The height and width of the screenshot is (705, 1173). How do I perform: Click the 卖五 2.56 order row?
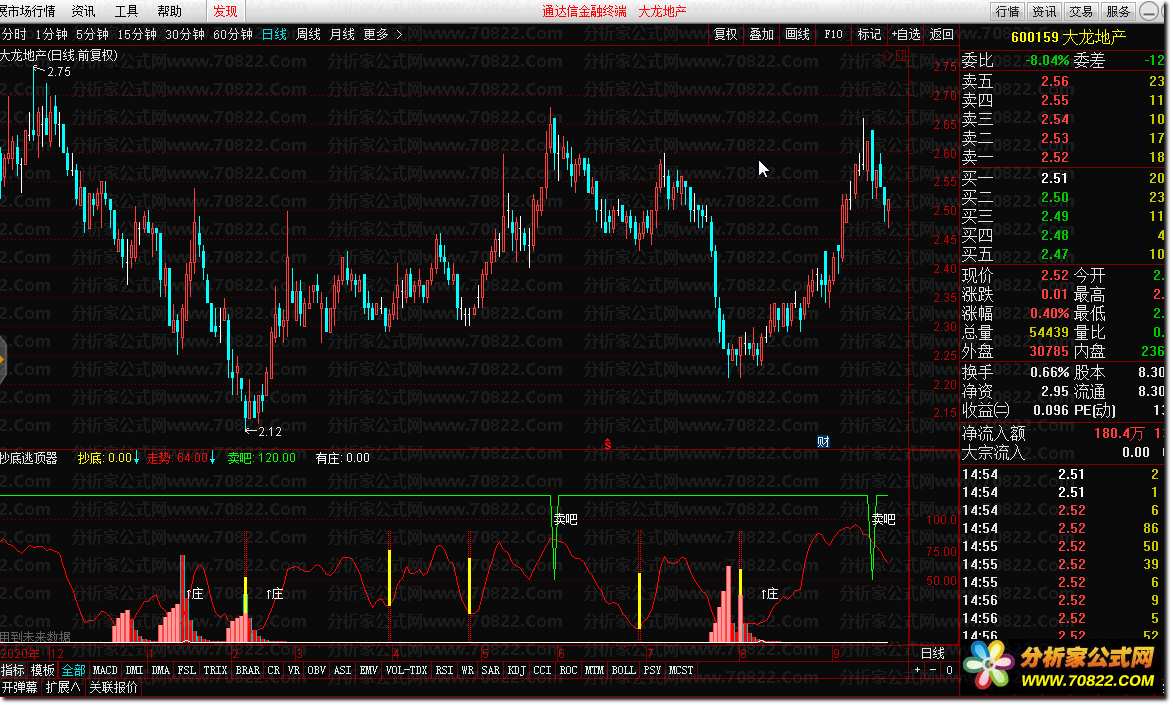coord(1063,81)
